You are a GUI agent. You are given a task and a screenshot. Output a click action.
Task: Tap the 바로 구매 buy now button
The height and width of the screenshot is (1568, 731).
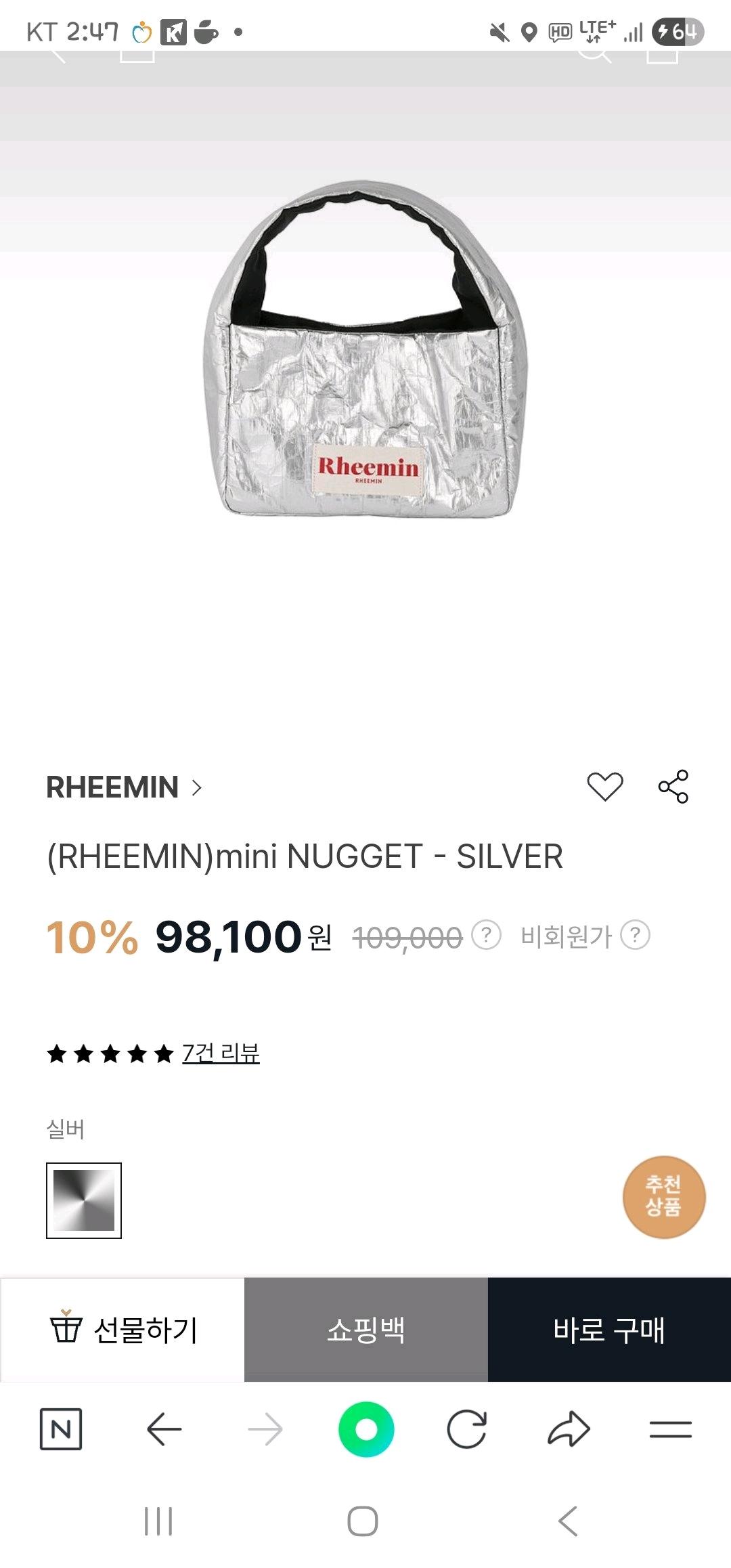point(609,1330)
